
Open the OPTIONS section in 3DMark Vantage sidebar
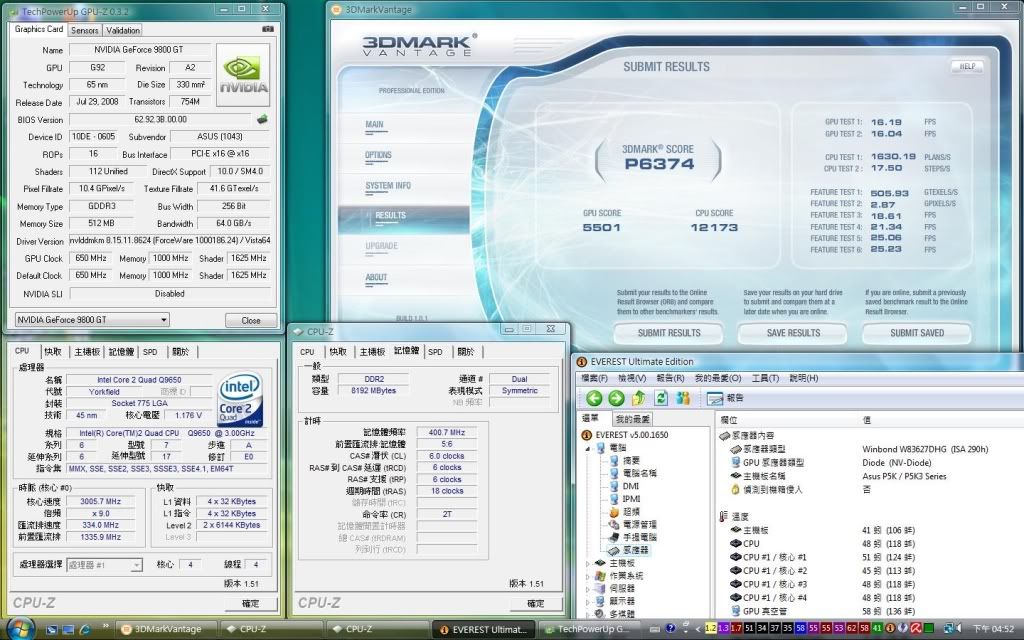coord(378,155)
